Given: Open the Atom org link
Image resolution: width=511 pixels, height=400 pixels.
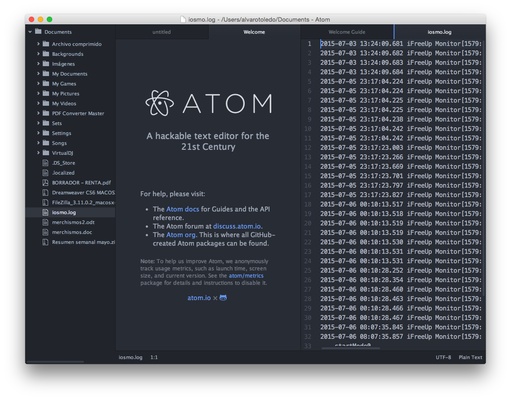Looking at the screenshot, I should pyautogui.click(x=181, y=235).
